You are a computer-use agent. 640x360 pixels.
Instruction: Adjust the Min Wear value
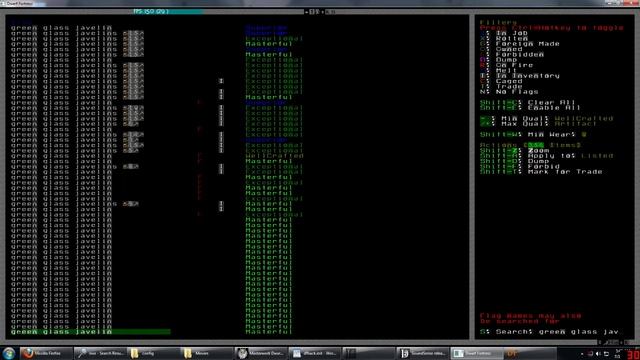point(533,134)
